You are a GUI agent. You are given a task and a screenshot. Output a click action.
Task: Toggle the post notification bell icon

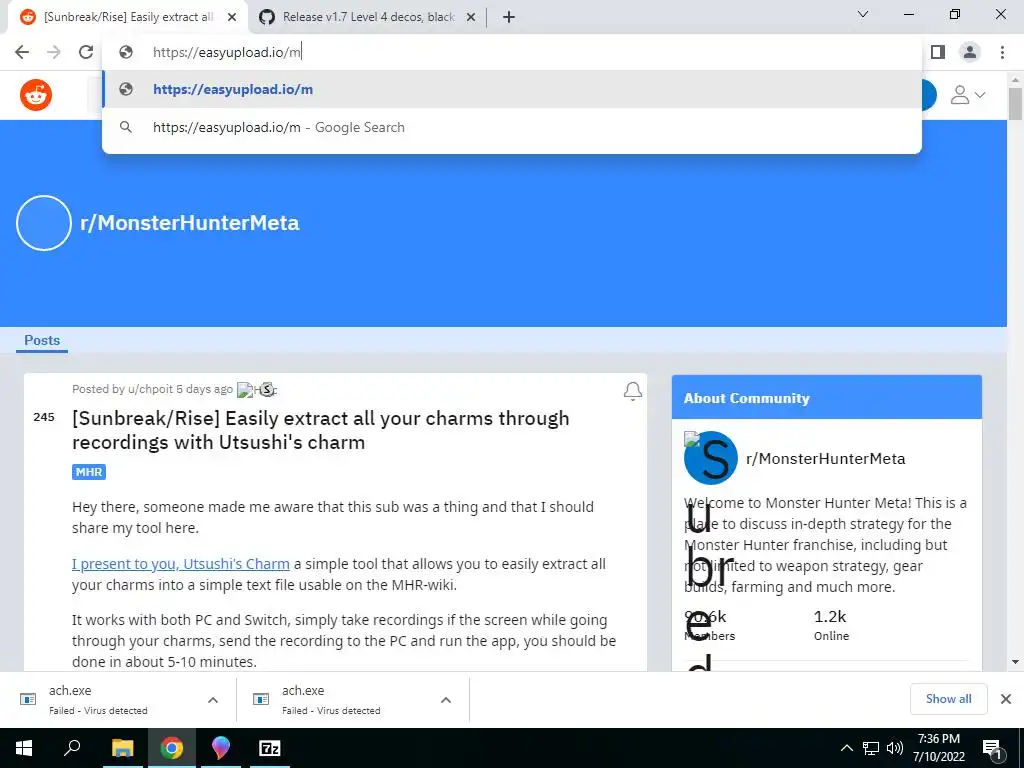632,391
